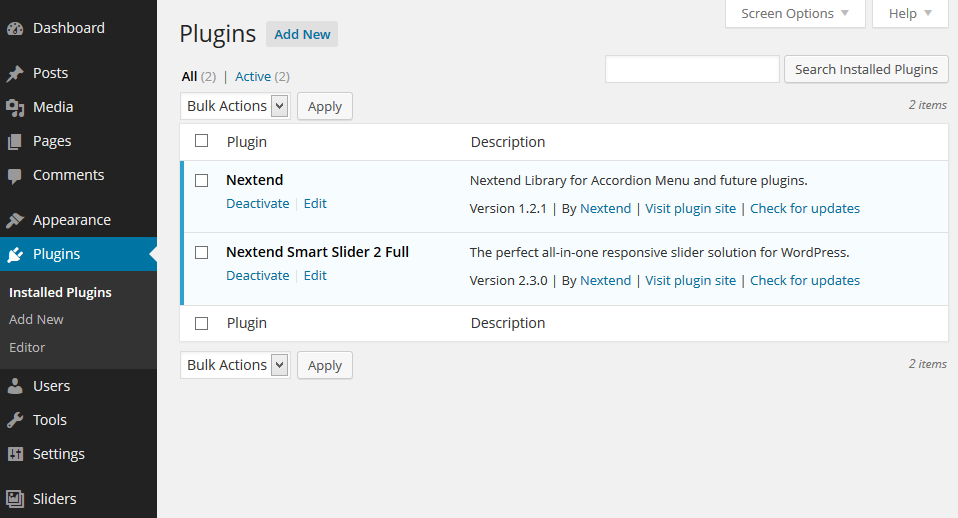The image size is (958, 518).
Task: Click the Nextend Smart Slider 2 Full title
Action: [318, 252]
